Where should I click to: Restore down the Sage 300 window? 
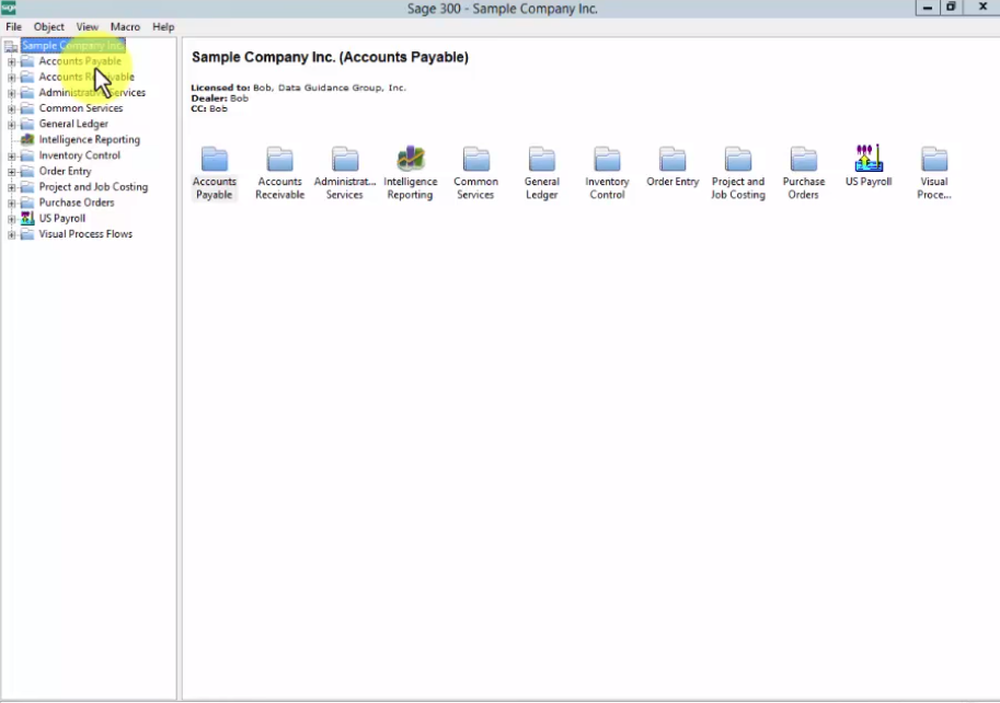(x=950, y=7)
